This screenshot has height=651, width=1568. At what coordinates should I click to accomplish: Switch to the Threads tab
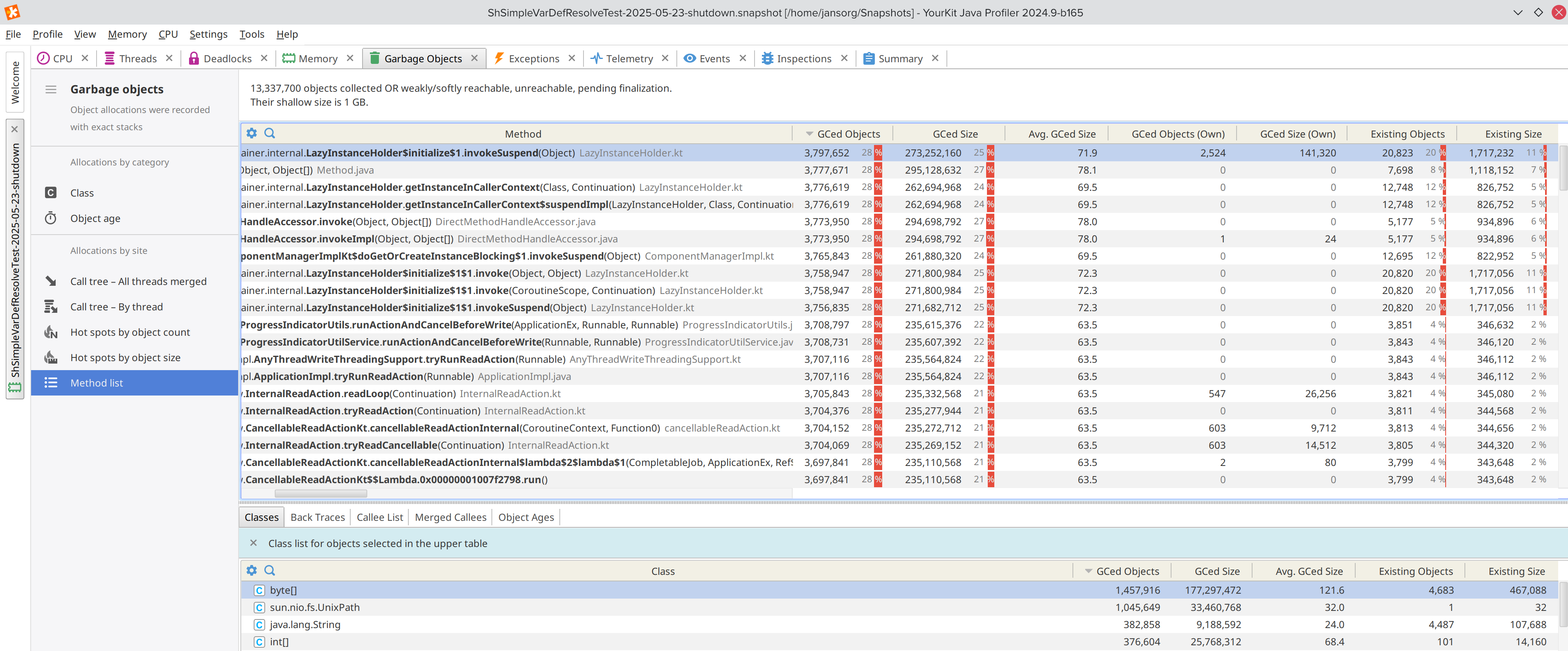(x=130, y=59)
